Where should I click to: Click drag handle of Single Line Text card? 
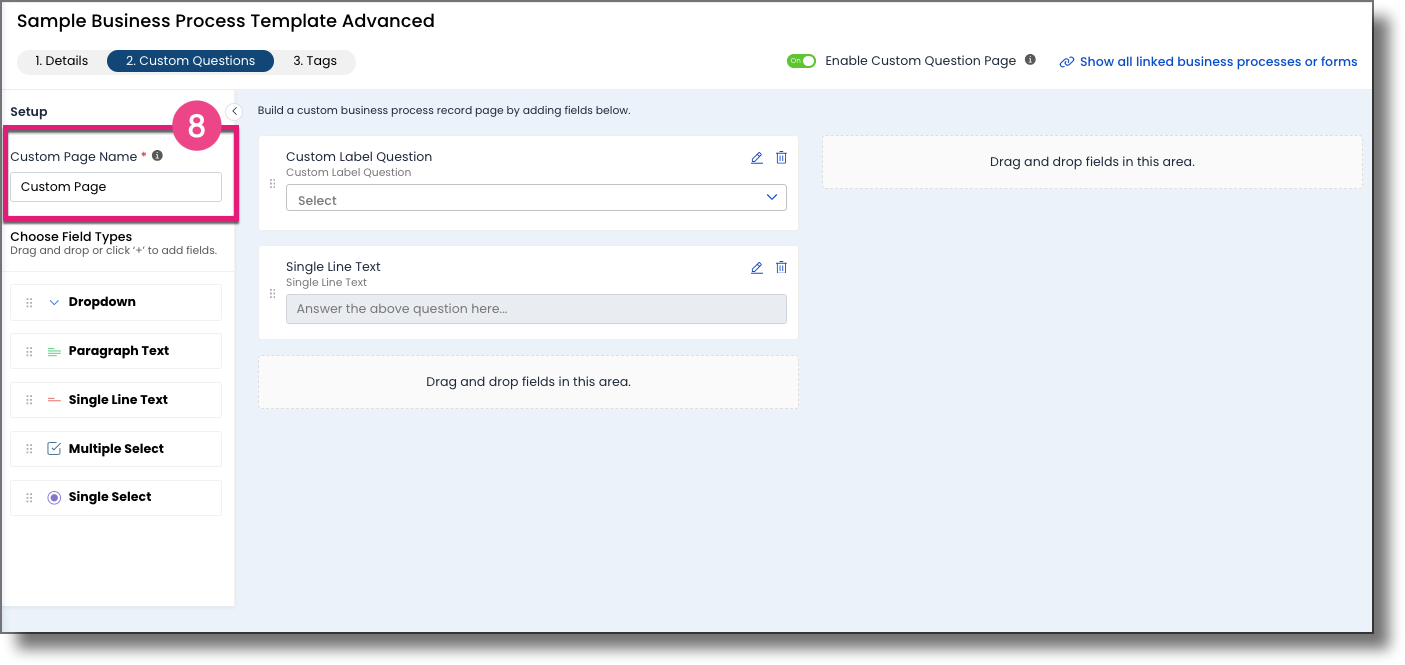tap(272, 294)
